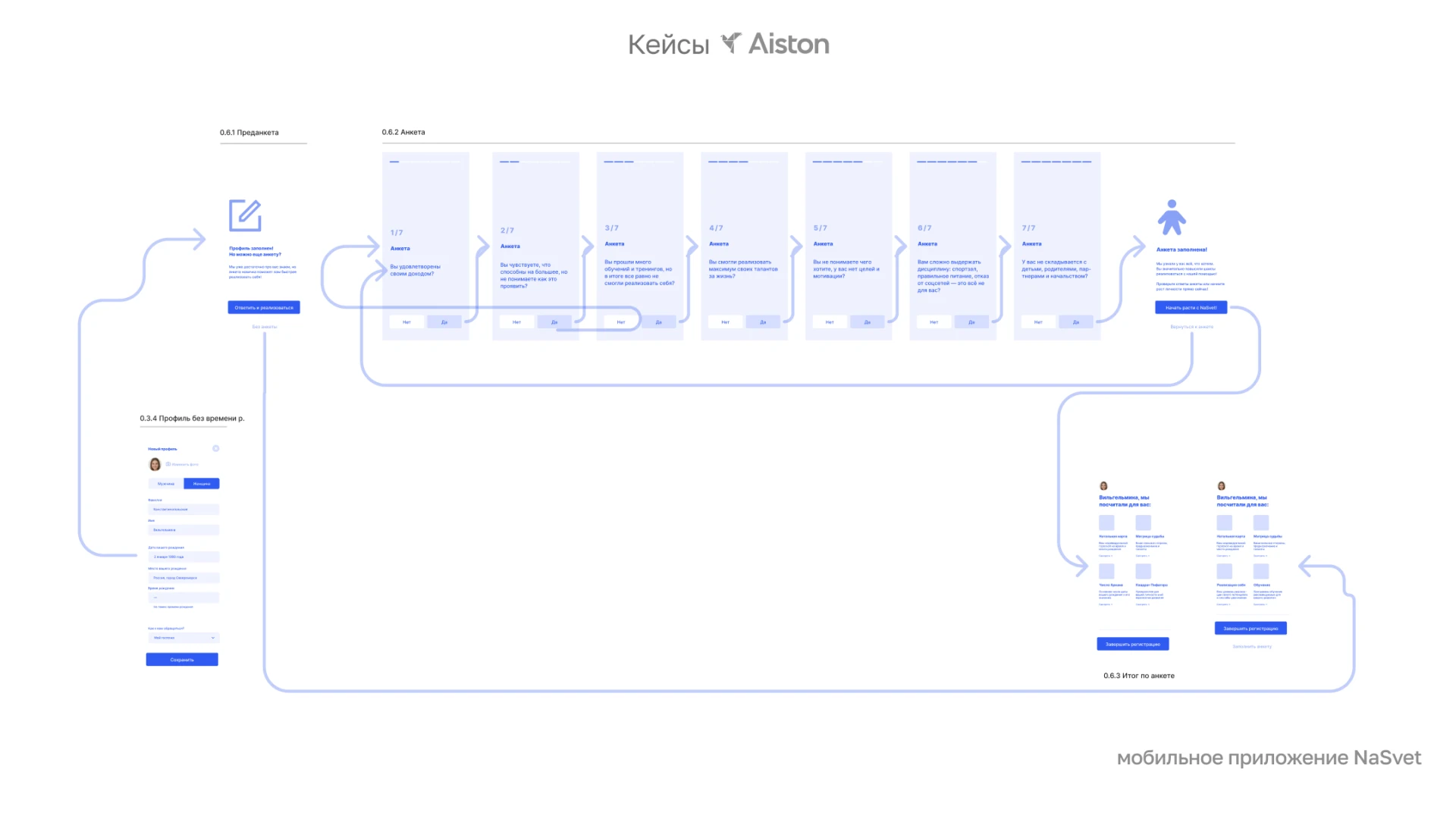Image resolution: width=1456 pixels, height=819 pixels.
Task: Click Начать расти с NaSvet button
Action: click(x=1191, y=307)
